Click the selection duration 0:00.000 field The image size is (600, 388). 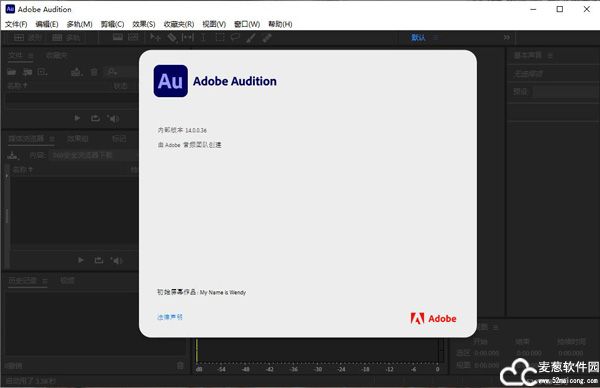click(571, 353)
